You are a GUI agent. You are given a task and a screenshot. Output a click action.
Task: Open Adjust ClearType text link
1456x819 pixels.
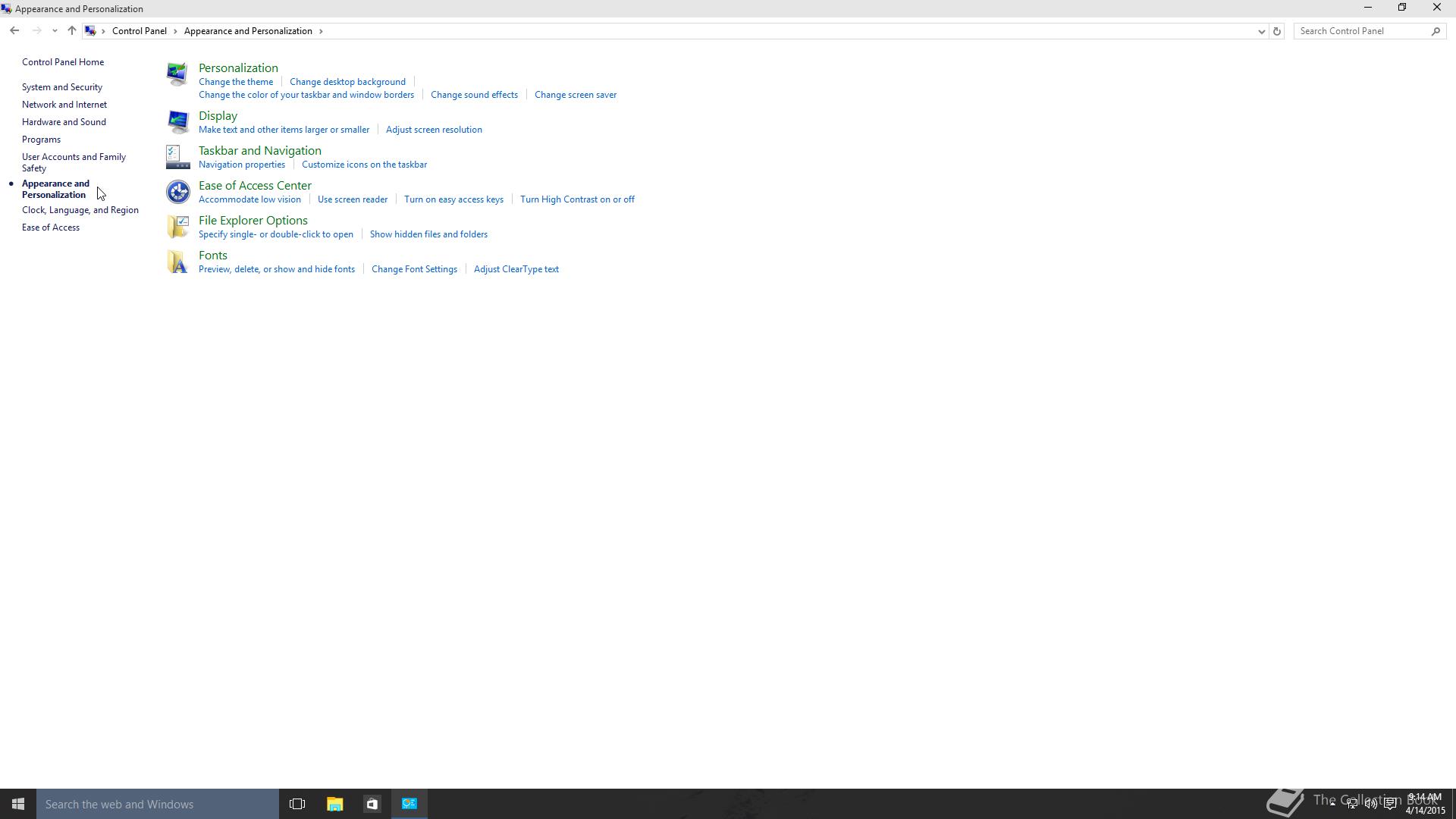point(516,269)
